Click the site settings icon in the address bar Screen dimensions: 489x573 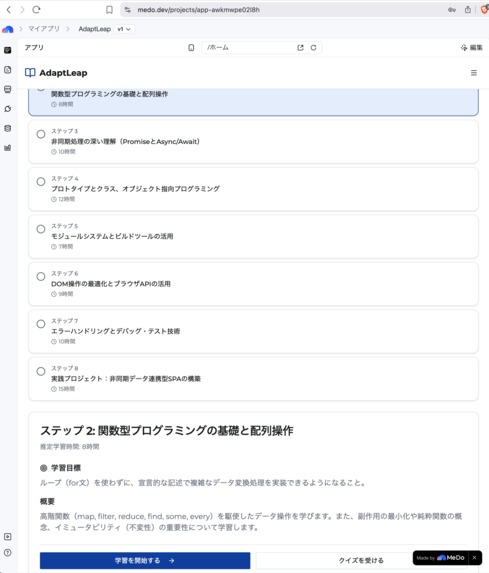128,10
